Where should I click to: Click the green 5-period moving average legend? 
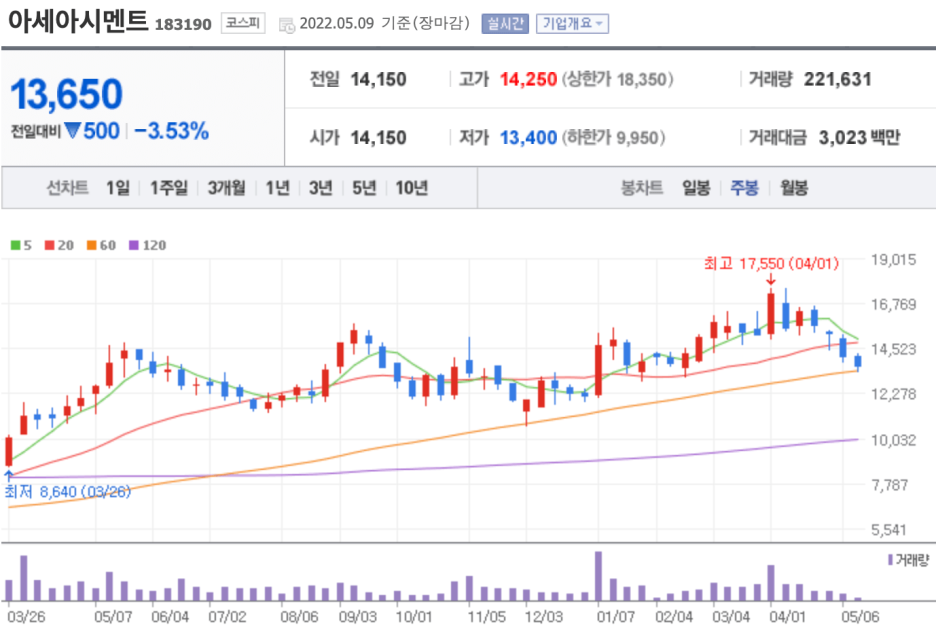[21, 245]
